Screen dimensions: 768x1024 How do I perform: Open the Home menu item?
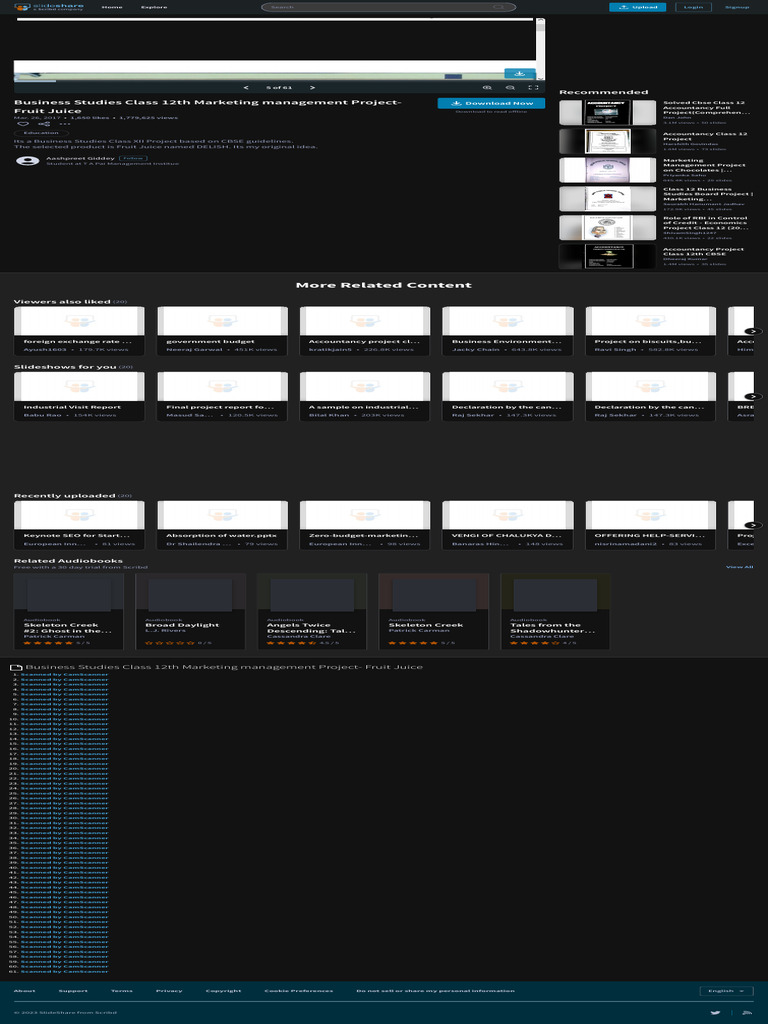pyautogui.click(x=112, y=7)
